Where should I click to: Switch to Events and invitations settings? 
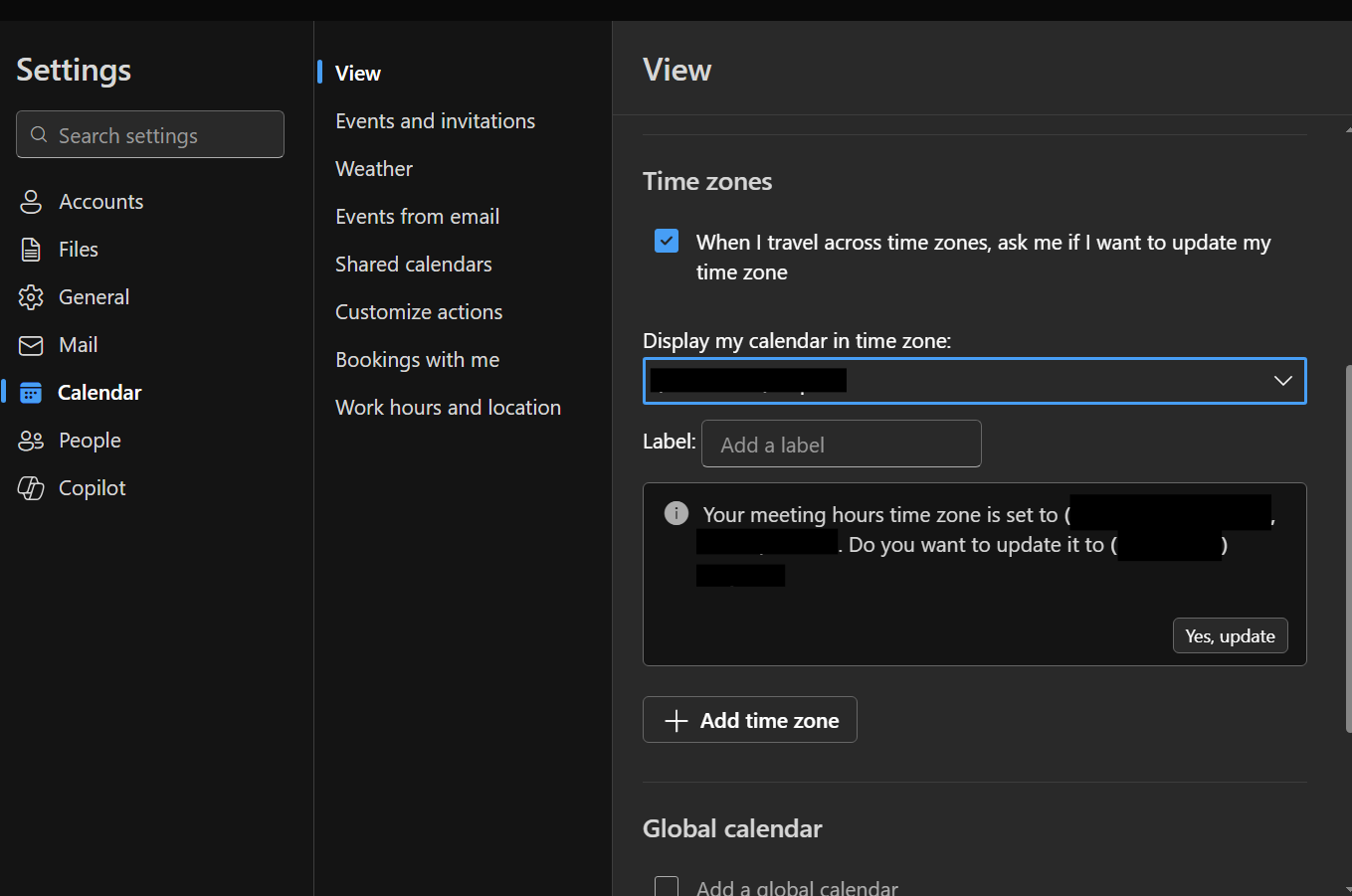tap(435, 120)
